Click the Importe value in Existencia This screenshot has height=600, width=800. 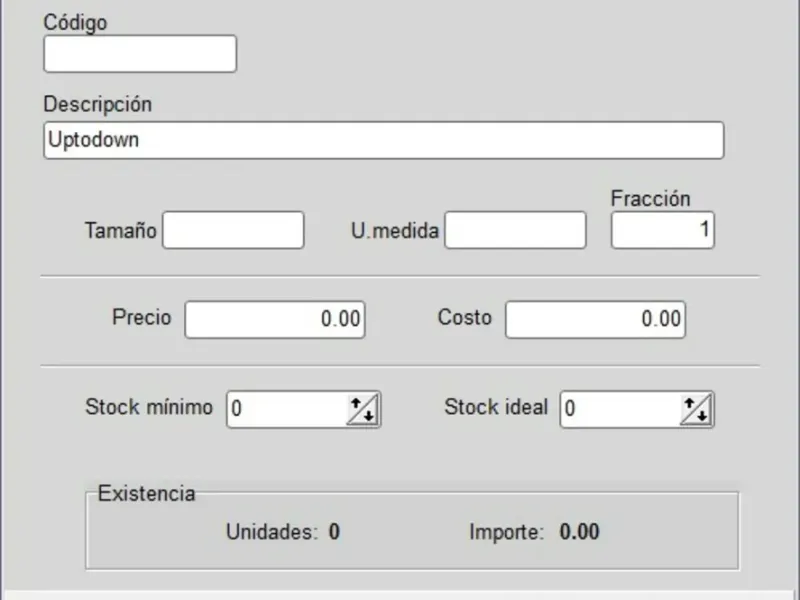579,531
